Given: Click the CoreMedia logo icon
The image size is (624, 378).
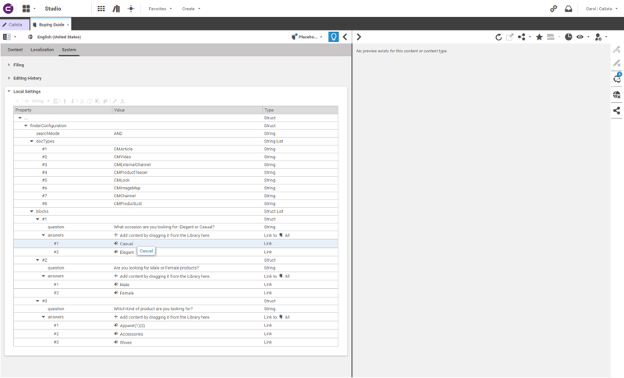Looking at the screenshot, I should pyautogui.click(x=8, y=8).
